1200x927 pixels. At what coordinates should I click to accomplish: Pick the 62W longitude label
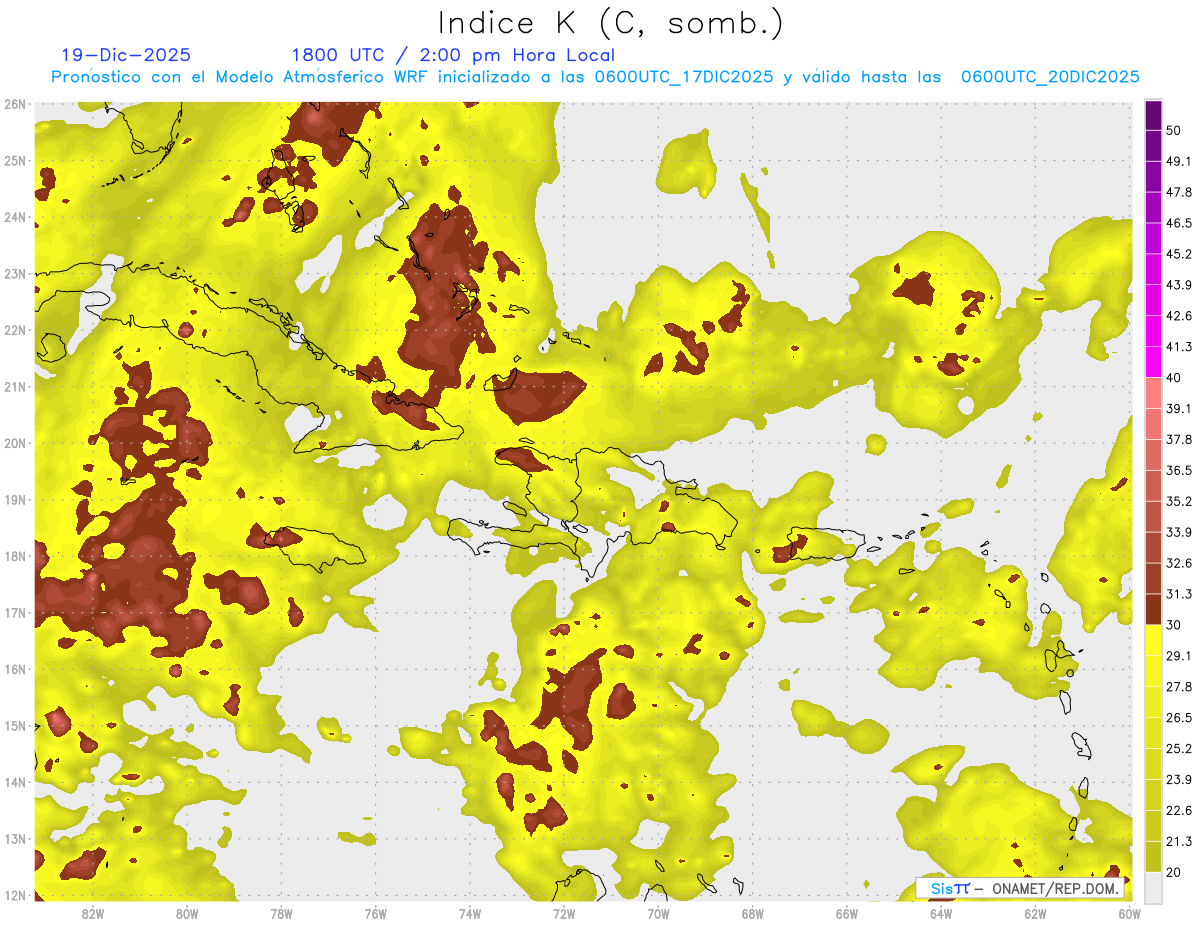(1034, 913)
